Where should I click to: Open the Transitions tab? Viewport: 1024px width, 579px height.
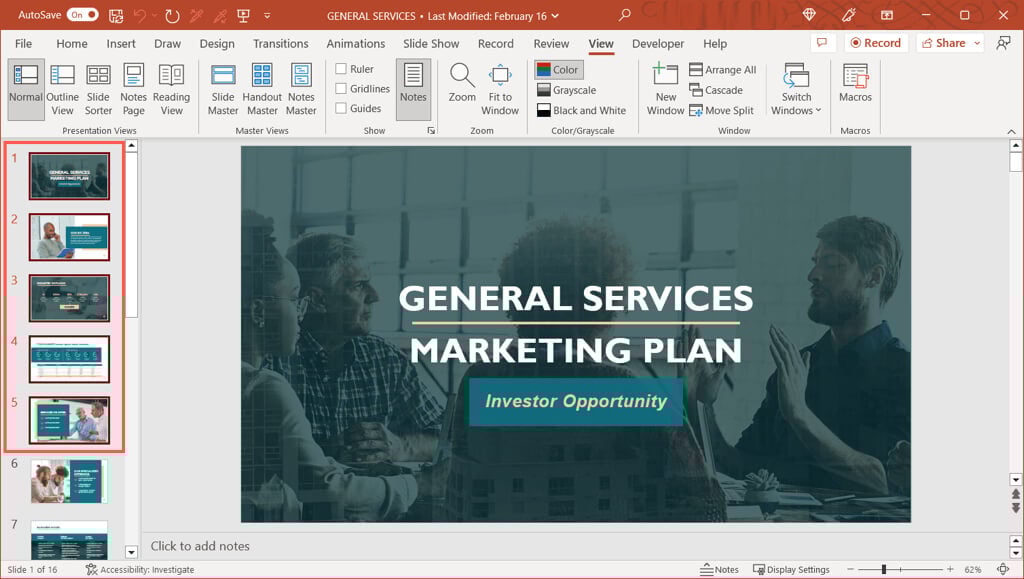[280, 44]
